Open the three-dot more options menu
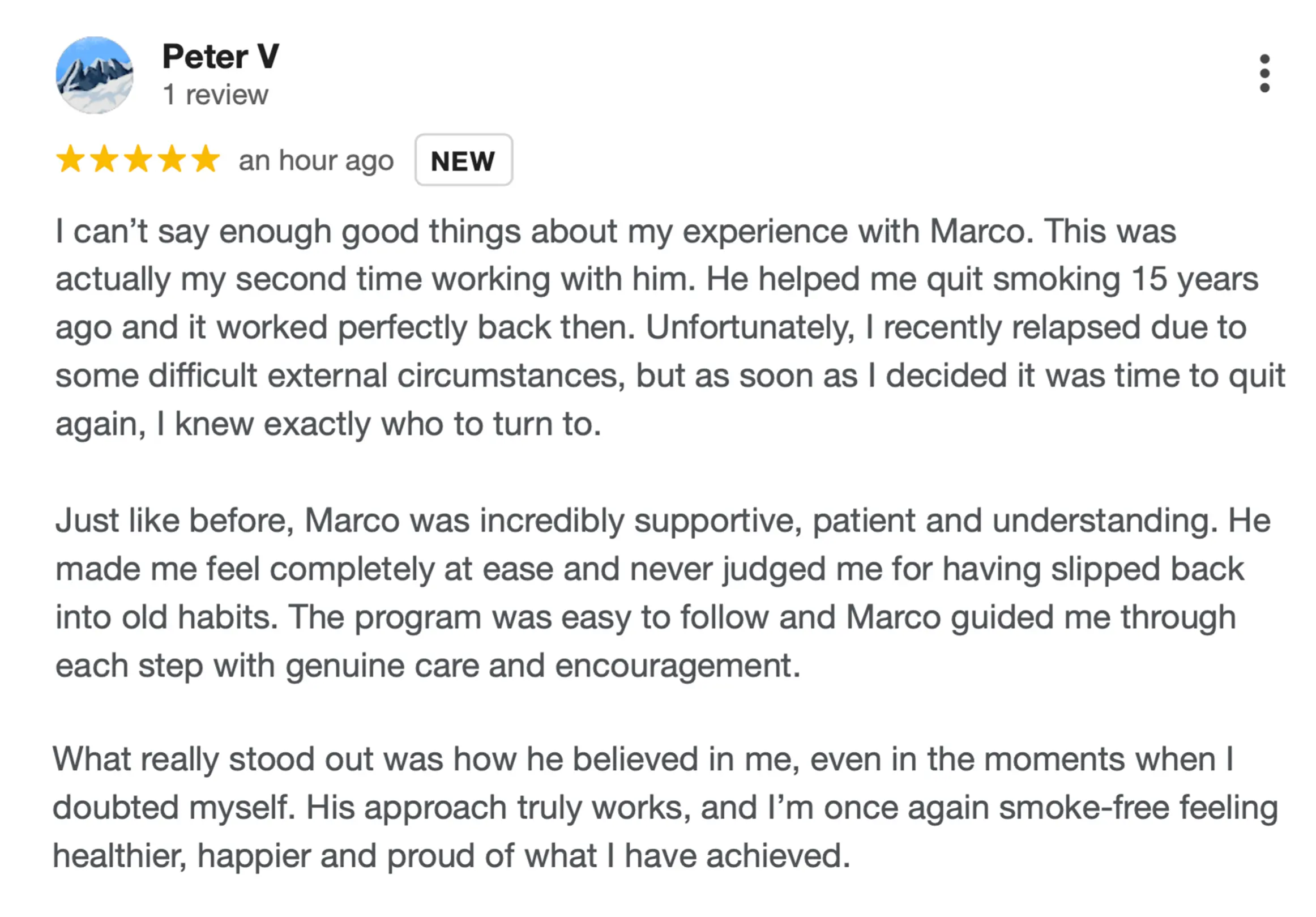The width and height of the screenshot is (1316, 917). point(1264,74)
